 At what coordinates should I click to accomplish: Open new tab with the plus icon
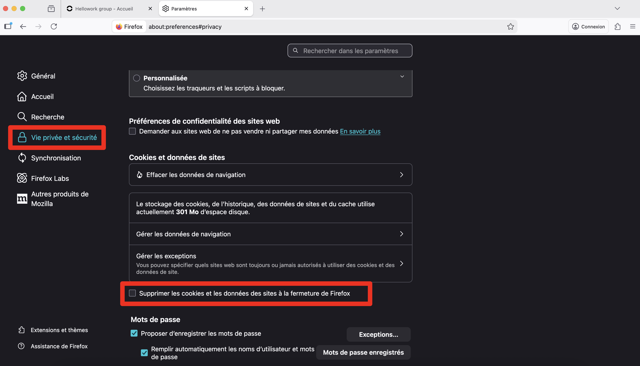(x=262, y=9)
